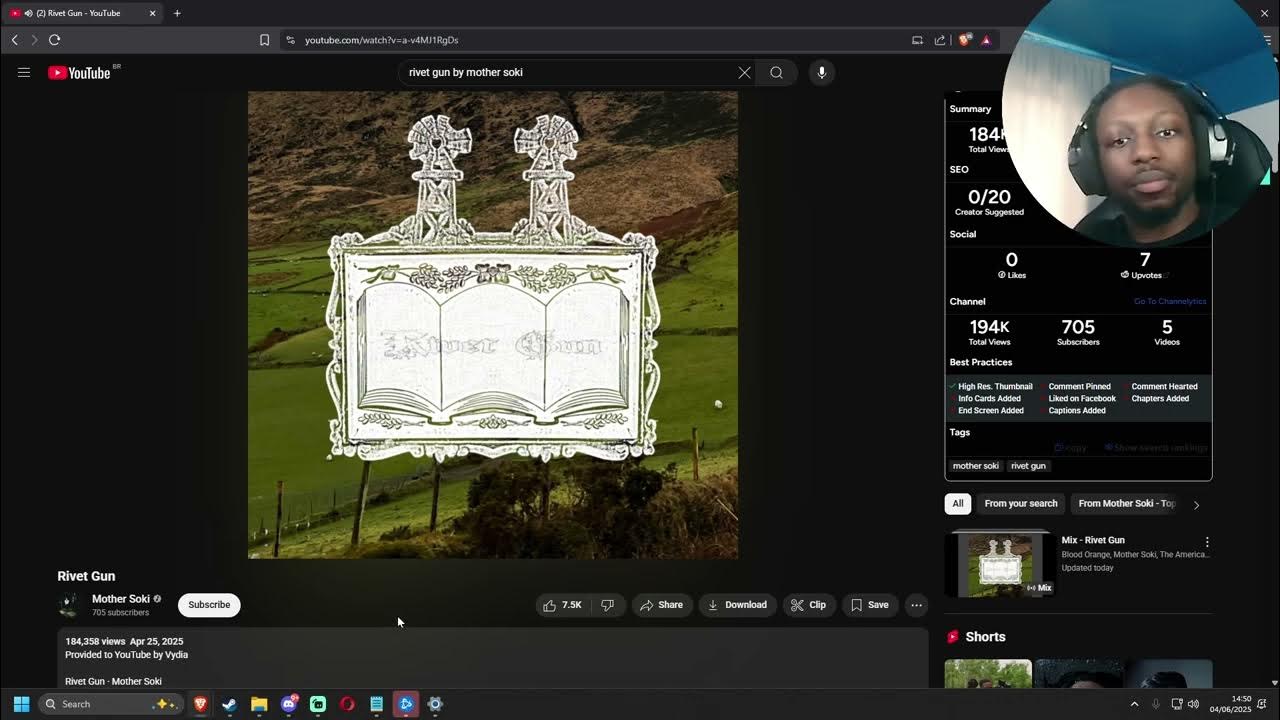Open Mix - Rivet Gun three-dot options
This screenshot has height=720, width=1280.
1207,542
